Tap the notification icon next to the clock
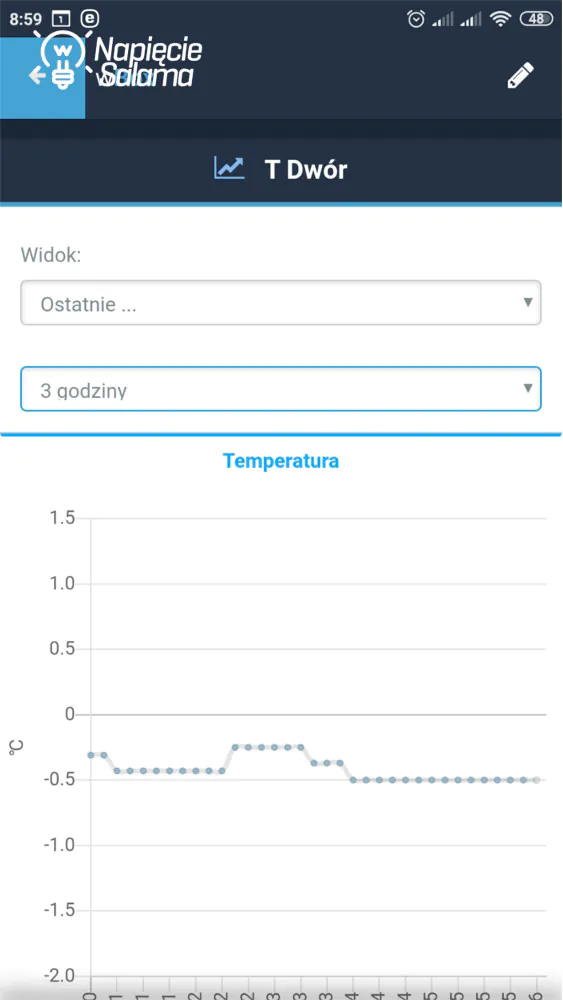The image size is (563, 1000). click(60, 20)
